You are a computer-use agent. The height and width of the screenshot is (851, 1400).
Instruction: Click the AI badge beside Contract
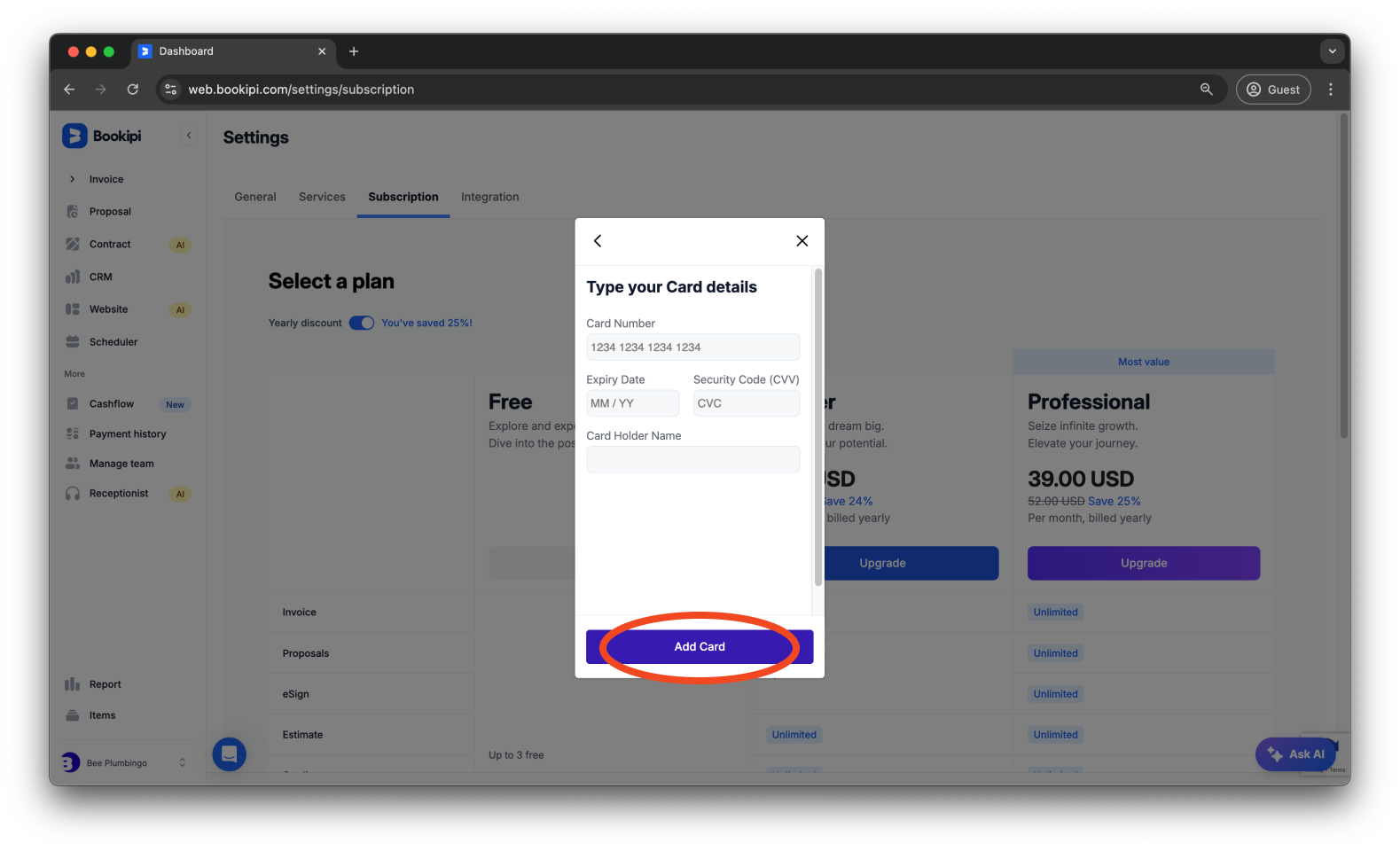coord(180,245)
